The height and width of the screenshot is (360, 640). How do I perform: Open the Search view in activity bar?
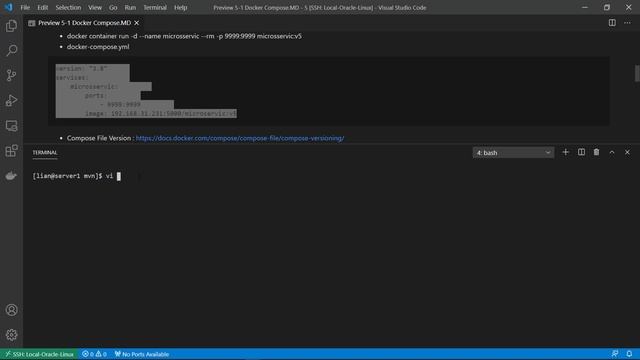coord(11,51)
